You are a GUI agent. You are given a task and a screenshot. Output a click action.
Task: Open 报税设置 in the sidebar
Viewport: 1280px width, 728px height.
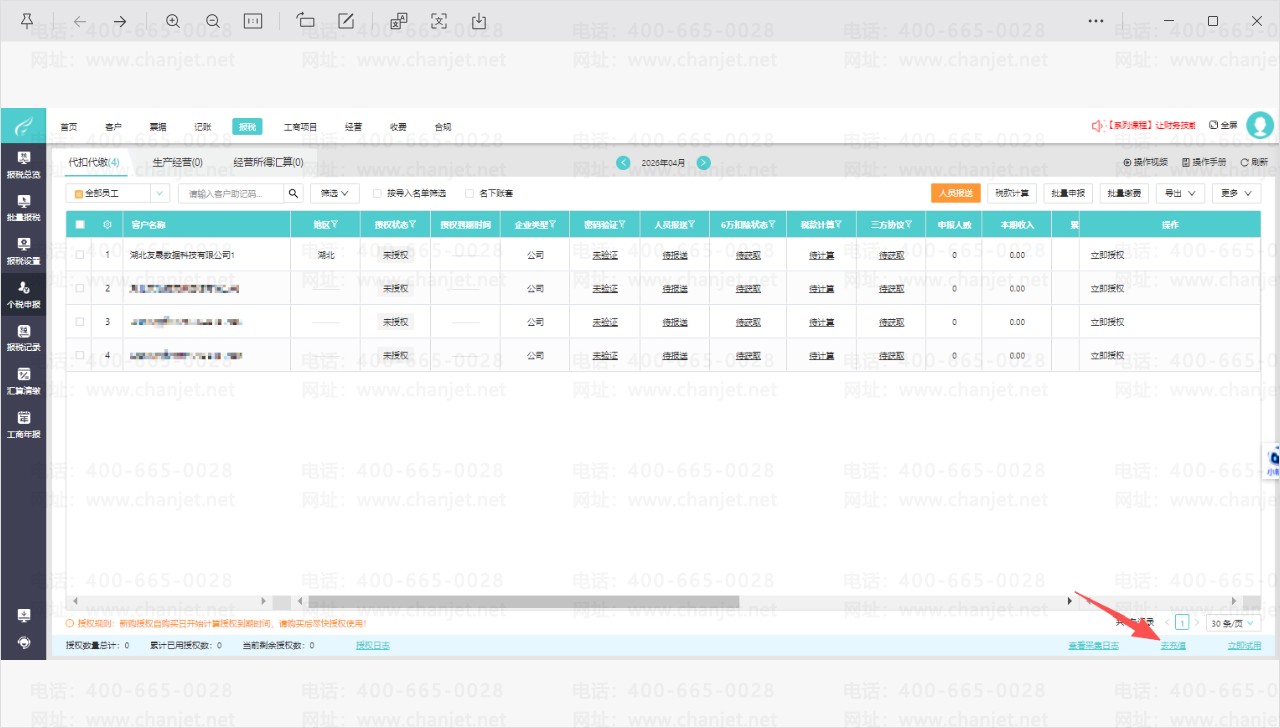24,251
